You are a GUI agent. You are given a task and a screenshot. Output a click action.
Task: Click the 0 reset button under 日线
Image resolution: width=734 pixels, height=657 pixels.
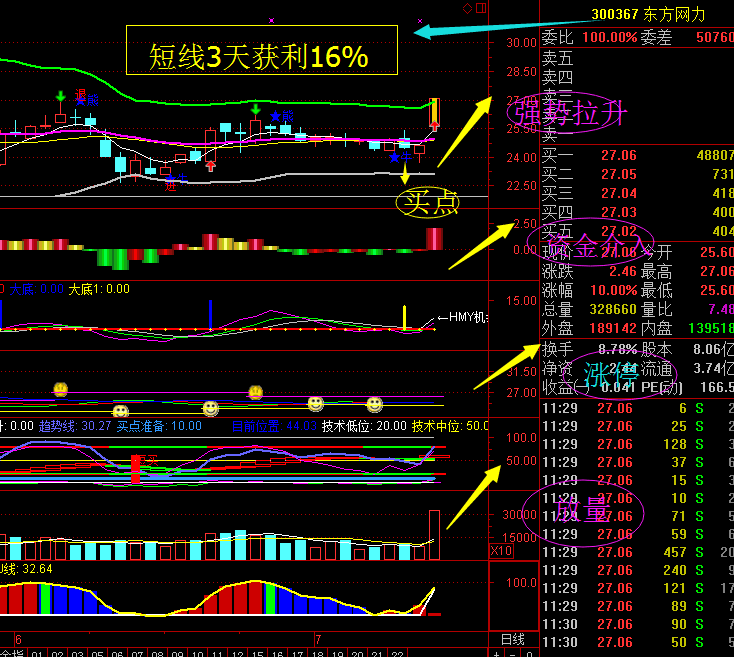coord(529,653)
